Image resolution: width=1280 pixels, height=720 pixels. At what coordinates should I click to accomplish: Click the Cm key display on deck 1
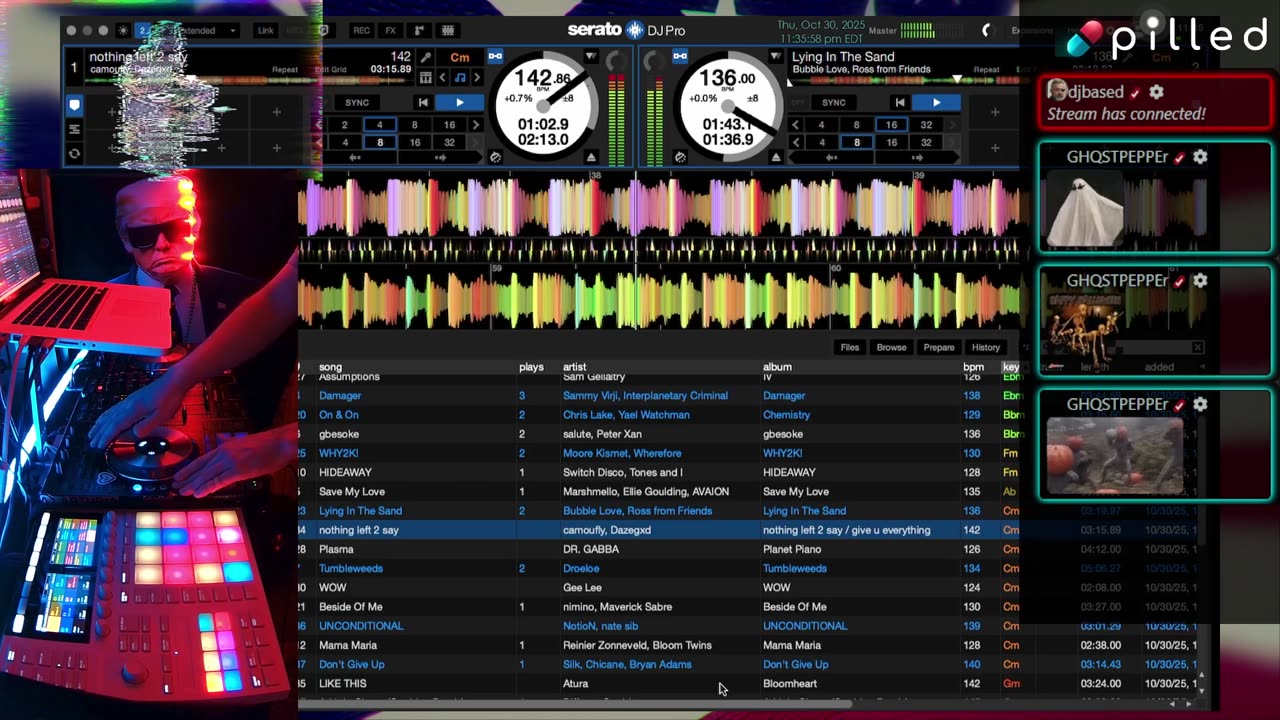pos(460,58)
